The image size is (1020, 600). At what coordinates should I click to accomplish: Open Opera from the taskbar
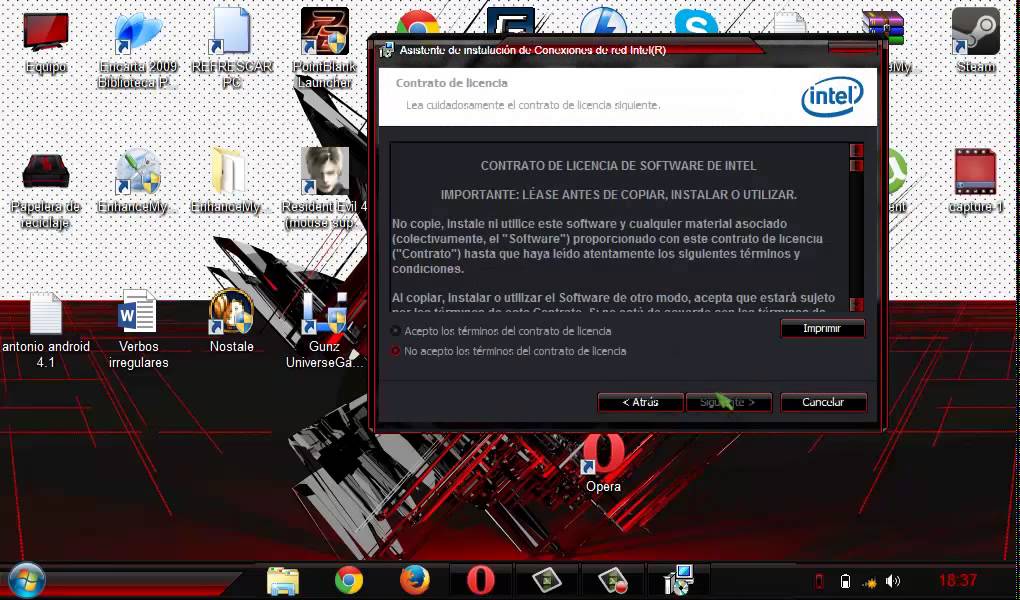[481, 580]
